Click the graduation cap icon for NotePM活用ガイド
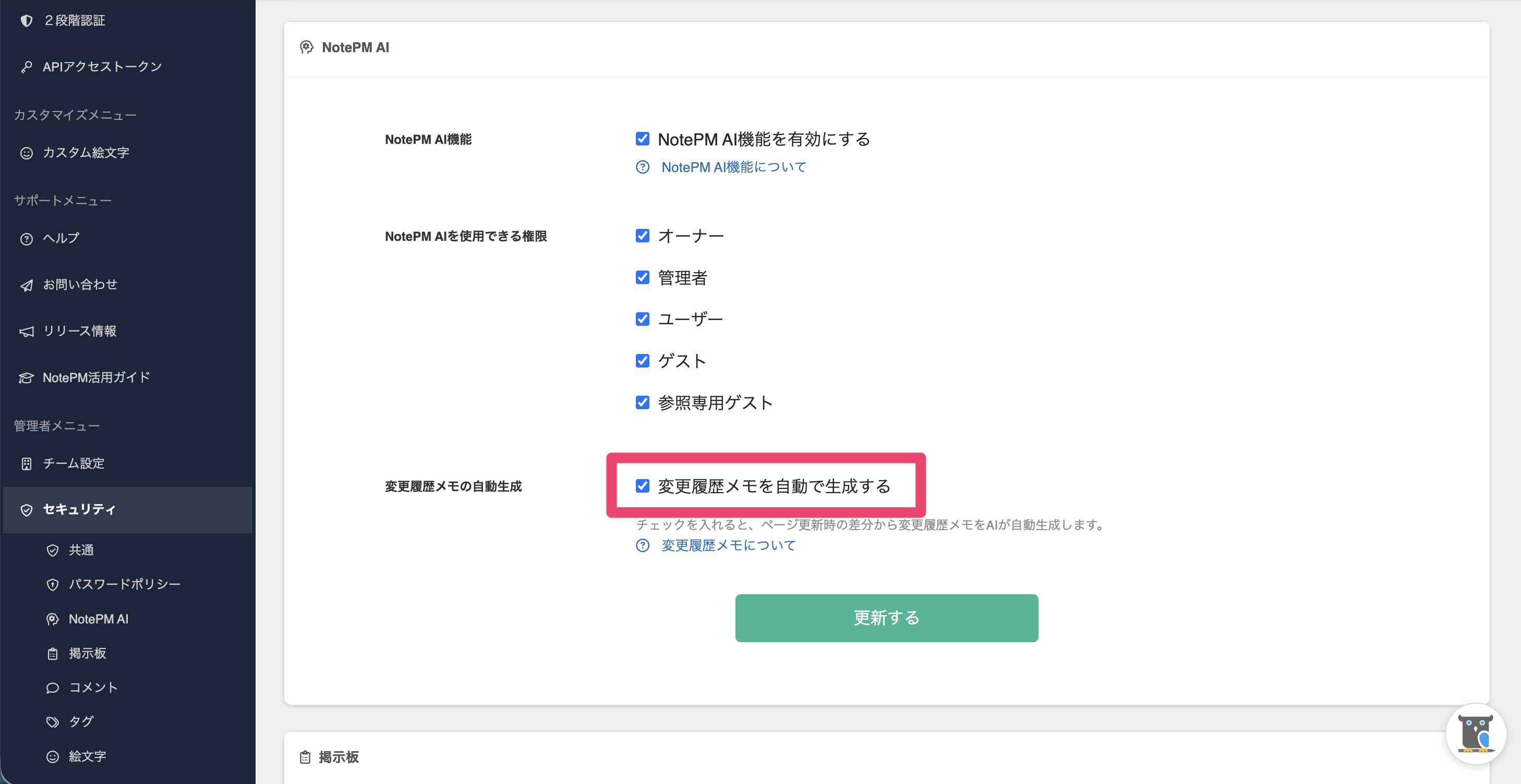The width and height of the screenshot is (1521, 784). [26, 378]
